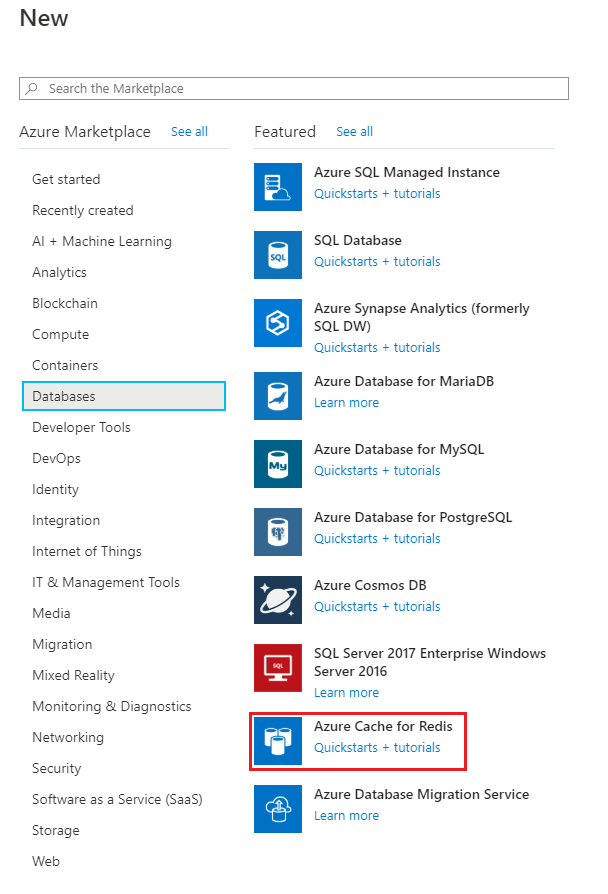Select the Integration category
Screen dimensions: 608x894
pos(66,520)
